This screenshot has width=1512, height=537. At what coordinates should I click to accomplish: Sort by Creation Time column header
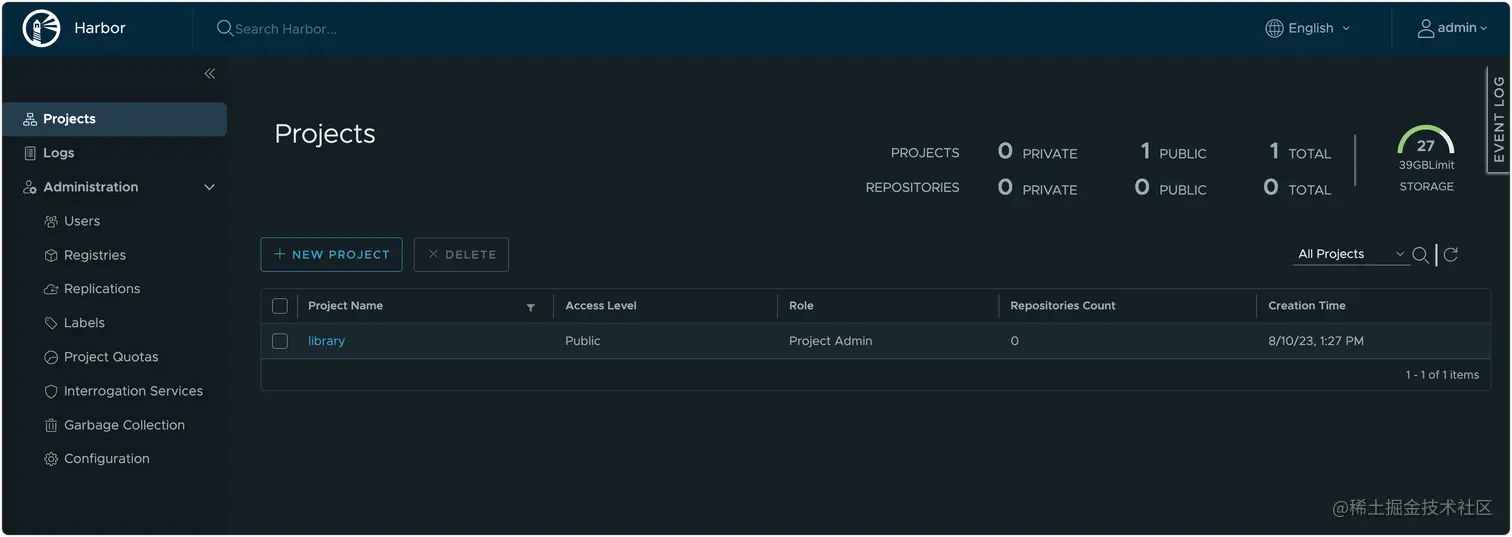(x=1307, y=306)
